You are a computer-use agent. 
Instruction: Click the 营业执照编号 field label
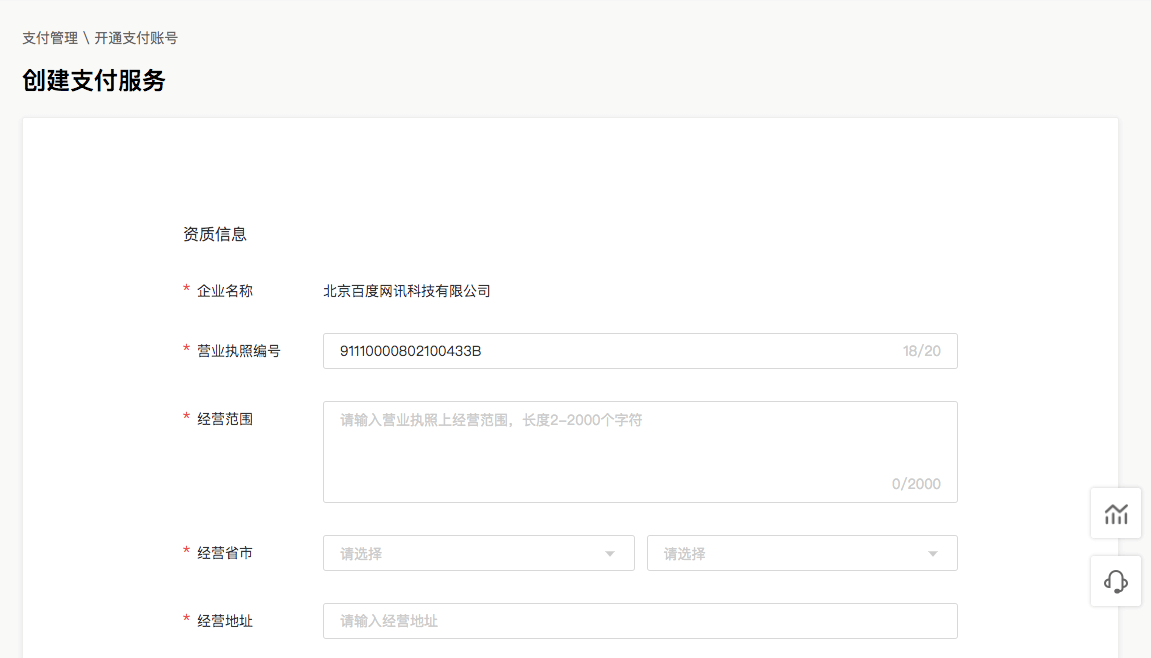coord(240,351)
